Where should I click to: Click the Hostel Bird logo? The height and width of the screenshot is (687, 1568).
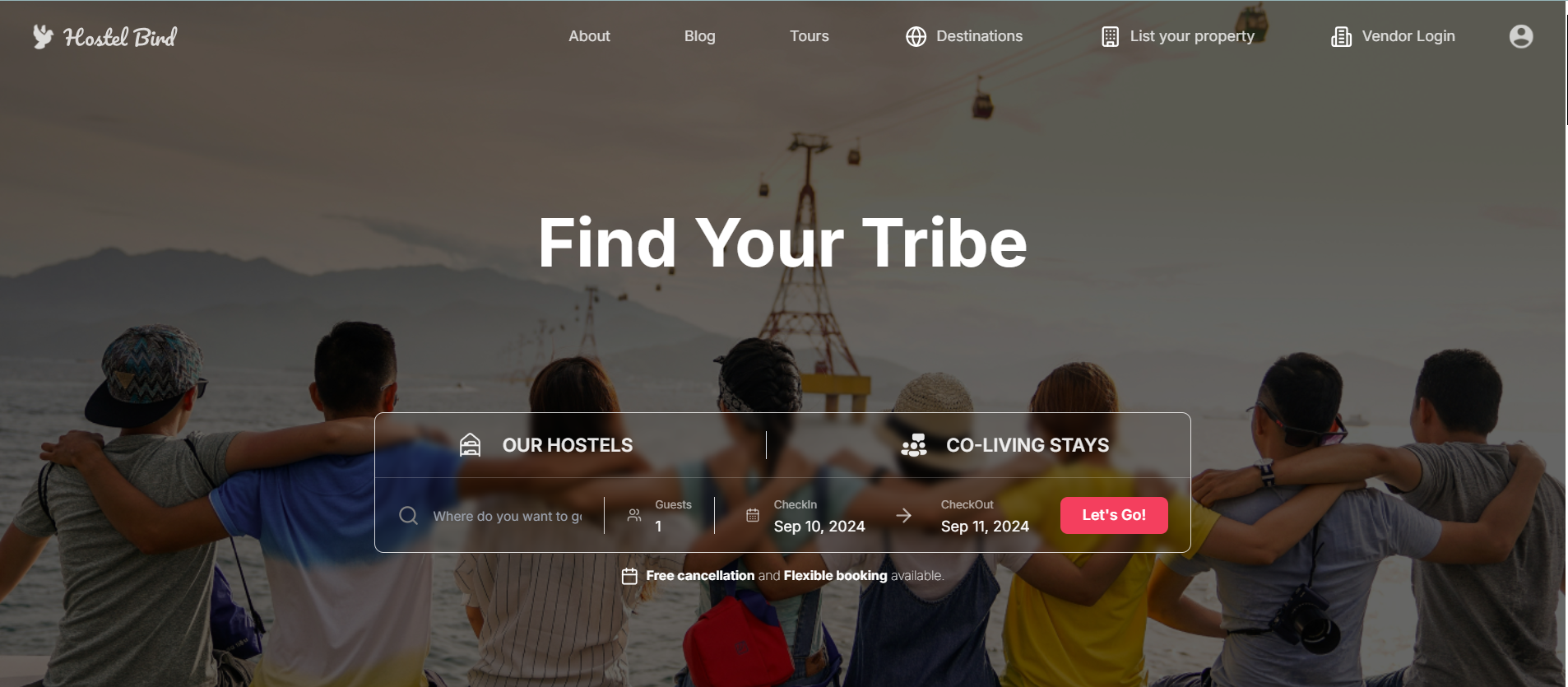pos(104,37)
